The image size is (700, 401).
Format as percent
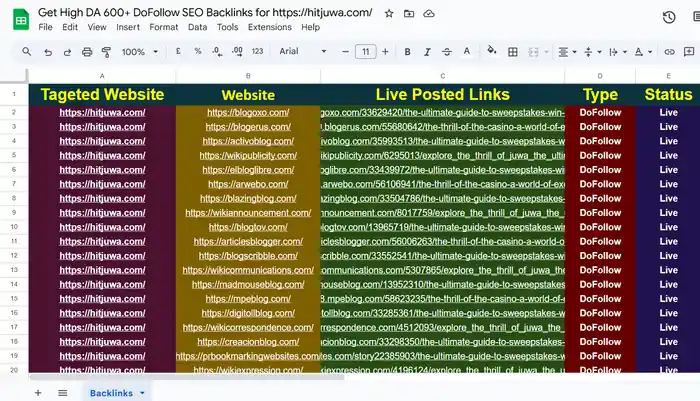(198, 51)
